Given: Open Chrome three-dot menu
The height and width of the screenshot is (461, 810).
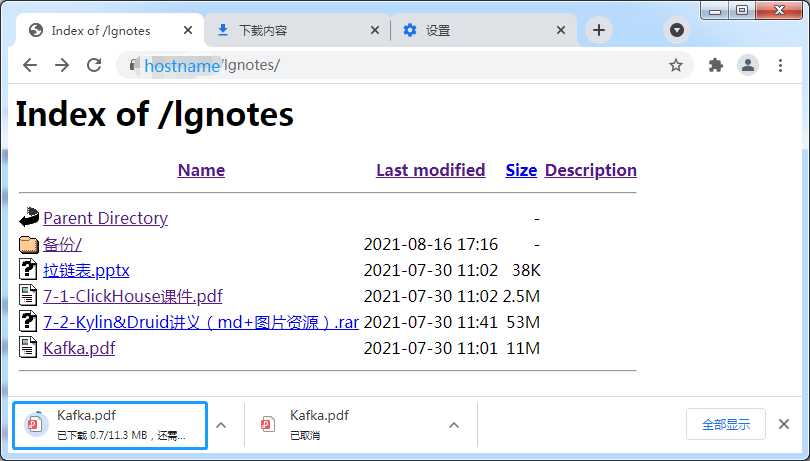Looking at the screenshot, I should pos(780,65).
